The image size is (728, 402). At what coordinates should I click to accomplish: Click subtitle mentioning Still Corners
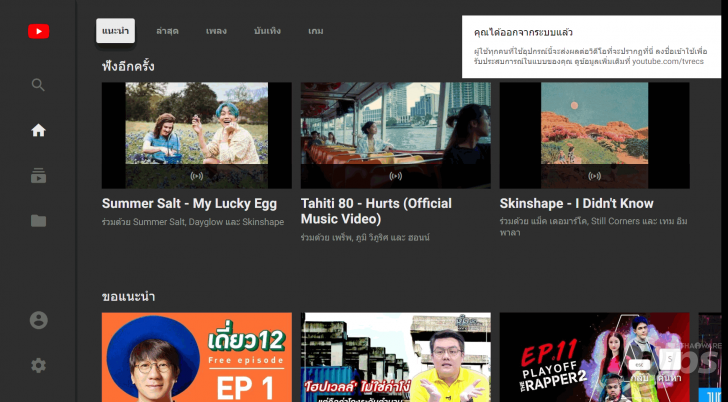point(593,227)
